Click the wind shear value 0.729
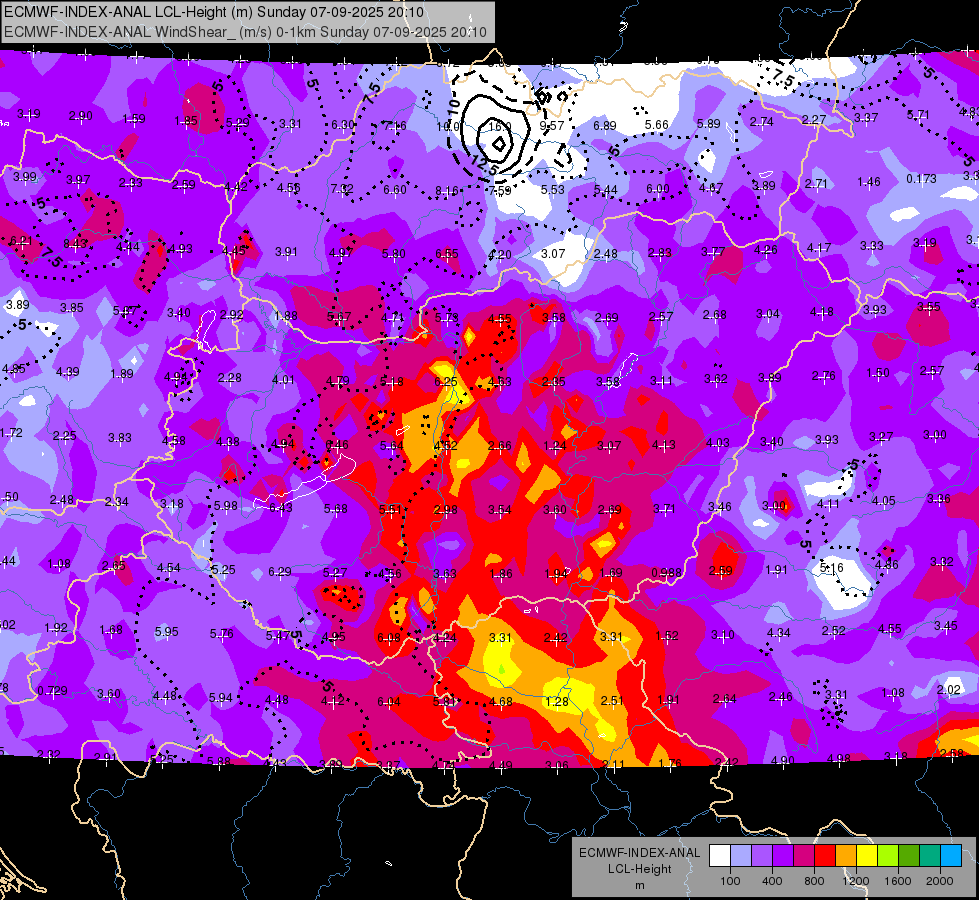The width and height of the screenshot is (979, 900). (52, 691)
